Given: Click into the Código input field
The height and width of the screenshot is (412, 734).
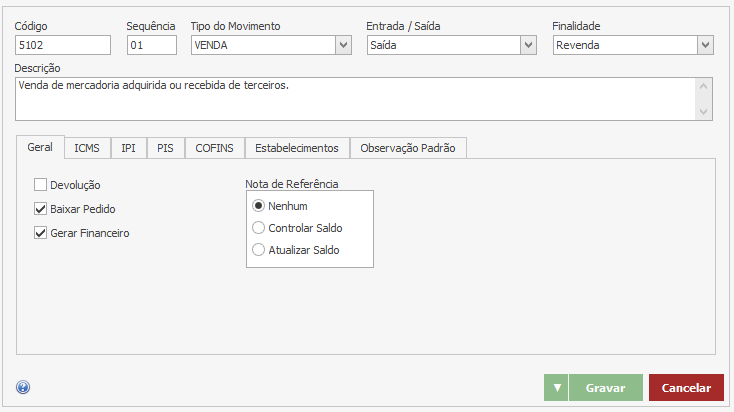Looking at the screenshot, I should pyautogui.click(x=63, y=45).
